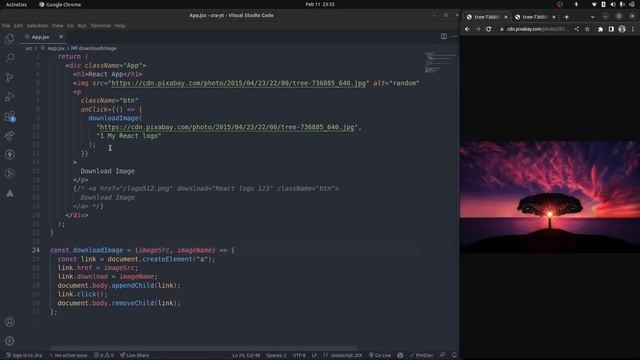Open the Search view in the activity bar
The height and width of the screenshot is (360, 640).
click(10, 58)
